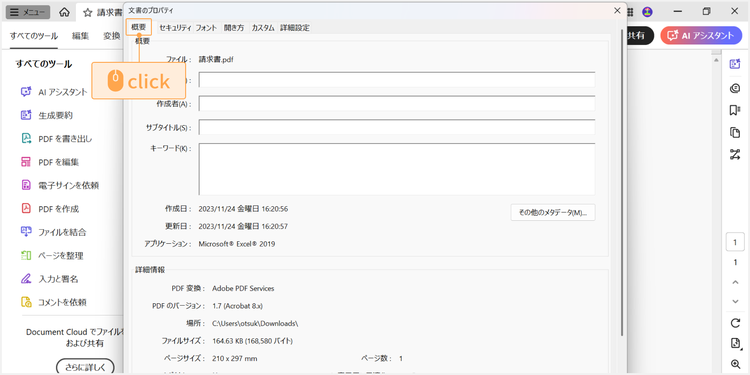The height and width of the screenshot is (375, 750).
Task: Select 電子サインを依頼 tool
Action: [59, 185]
